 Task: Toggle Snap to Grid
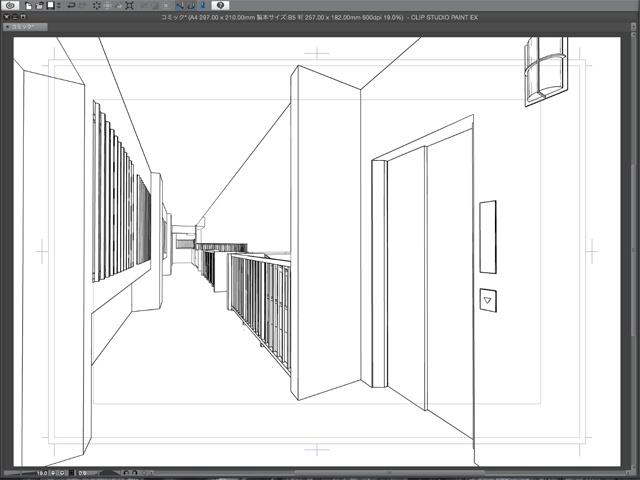coord(202,5)
